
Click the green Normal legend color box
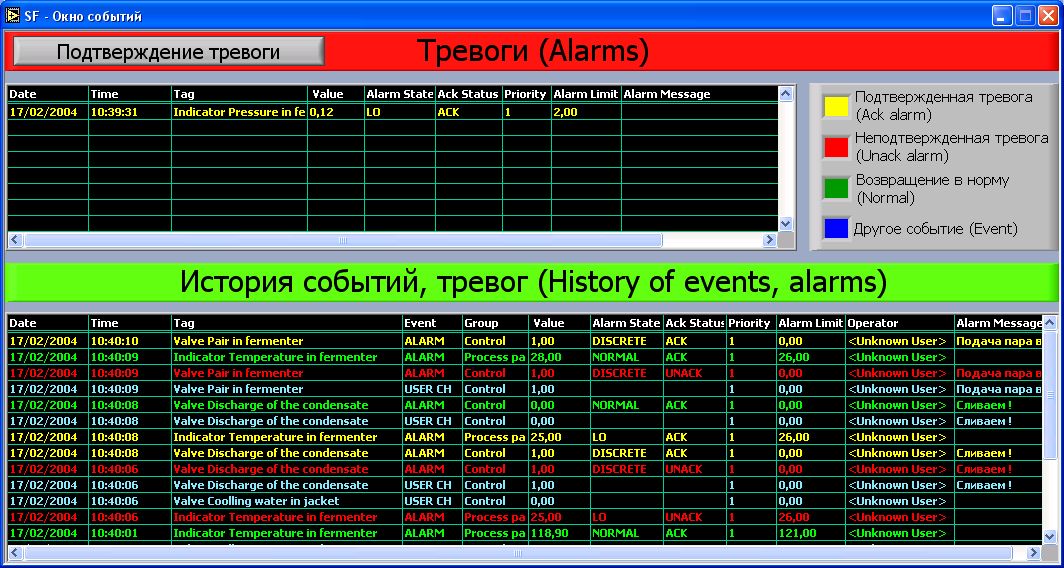[835, 188]
